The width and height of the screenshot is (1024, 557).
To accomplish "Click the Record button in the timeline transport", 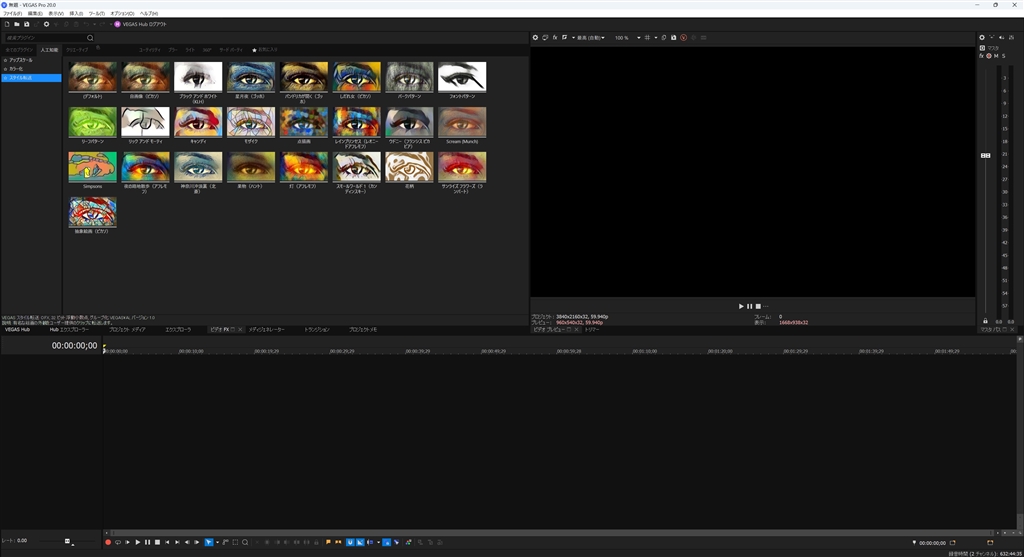I will [108, 542].
